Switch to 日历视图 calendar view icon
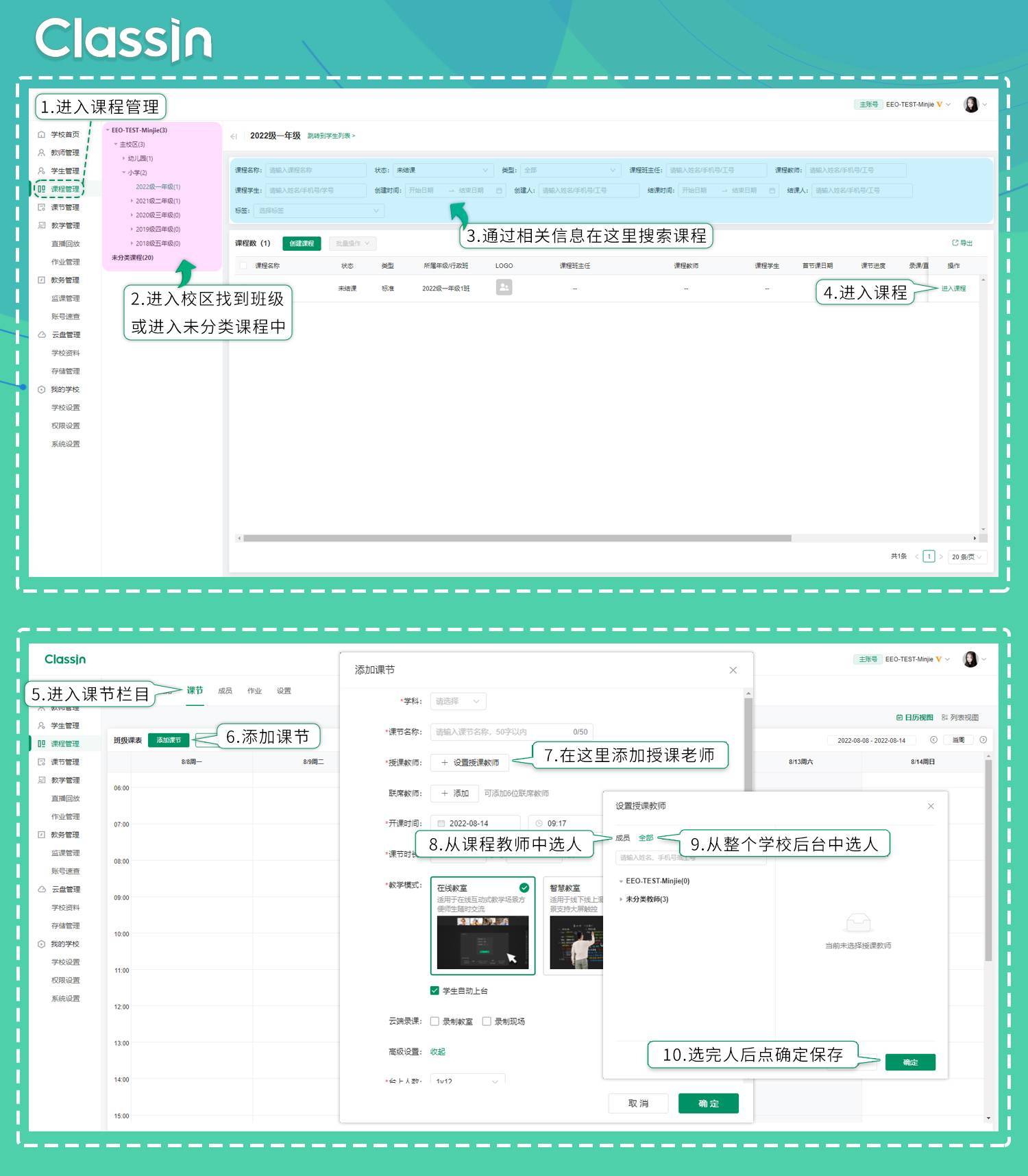Screen dimensions: 1028x1176 pos(899,718)
